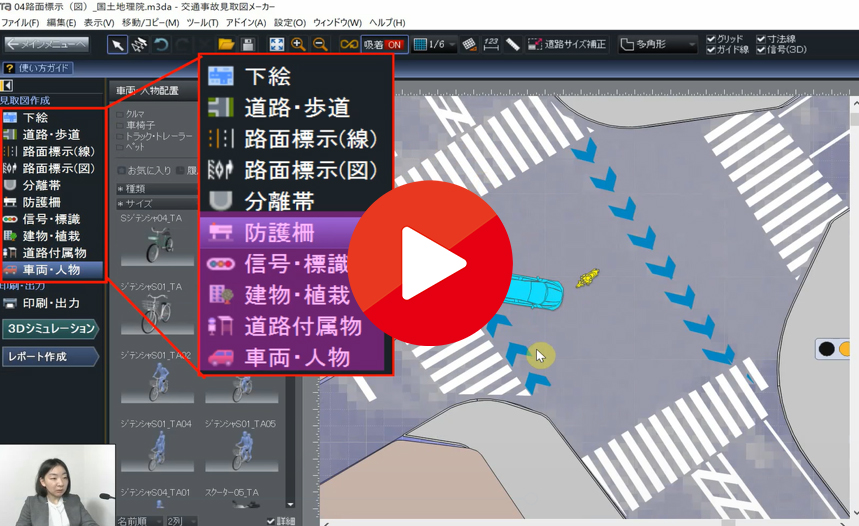The image size is (859, 526).
Task: Toggle the 吸着 ON snap button
Action: pyautogui.click(x=384, y=45)
